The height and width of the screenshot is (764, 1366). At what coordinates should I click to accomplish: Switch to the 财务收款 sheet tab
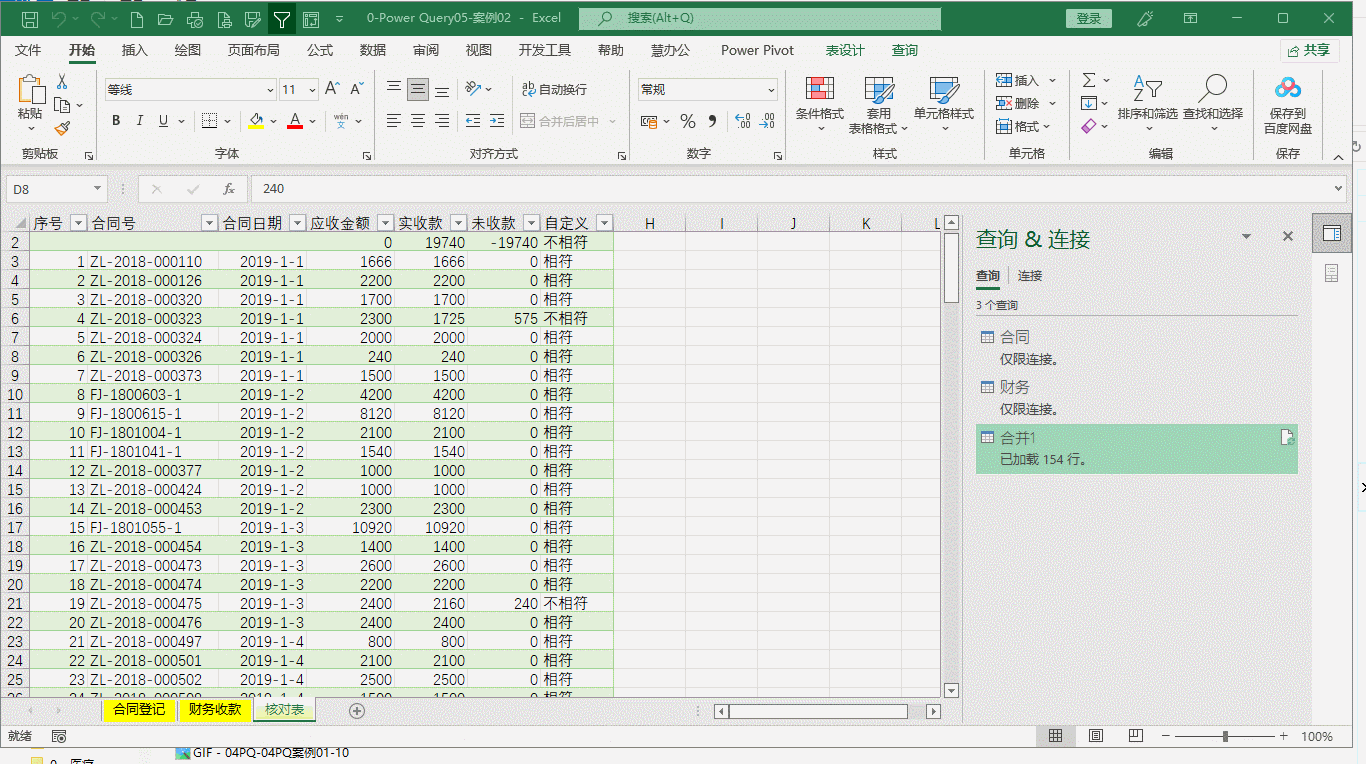click(215, 710)
